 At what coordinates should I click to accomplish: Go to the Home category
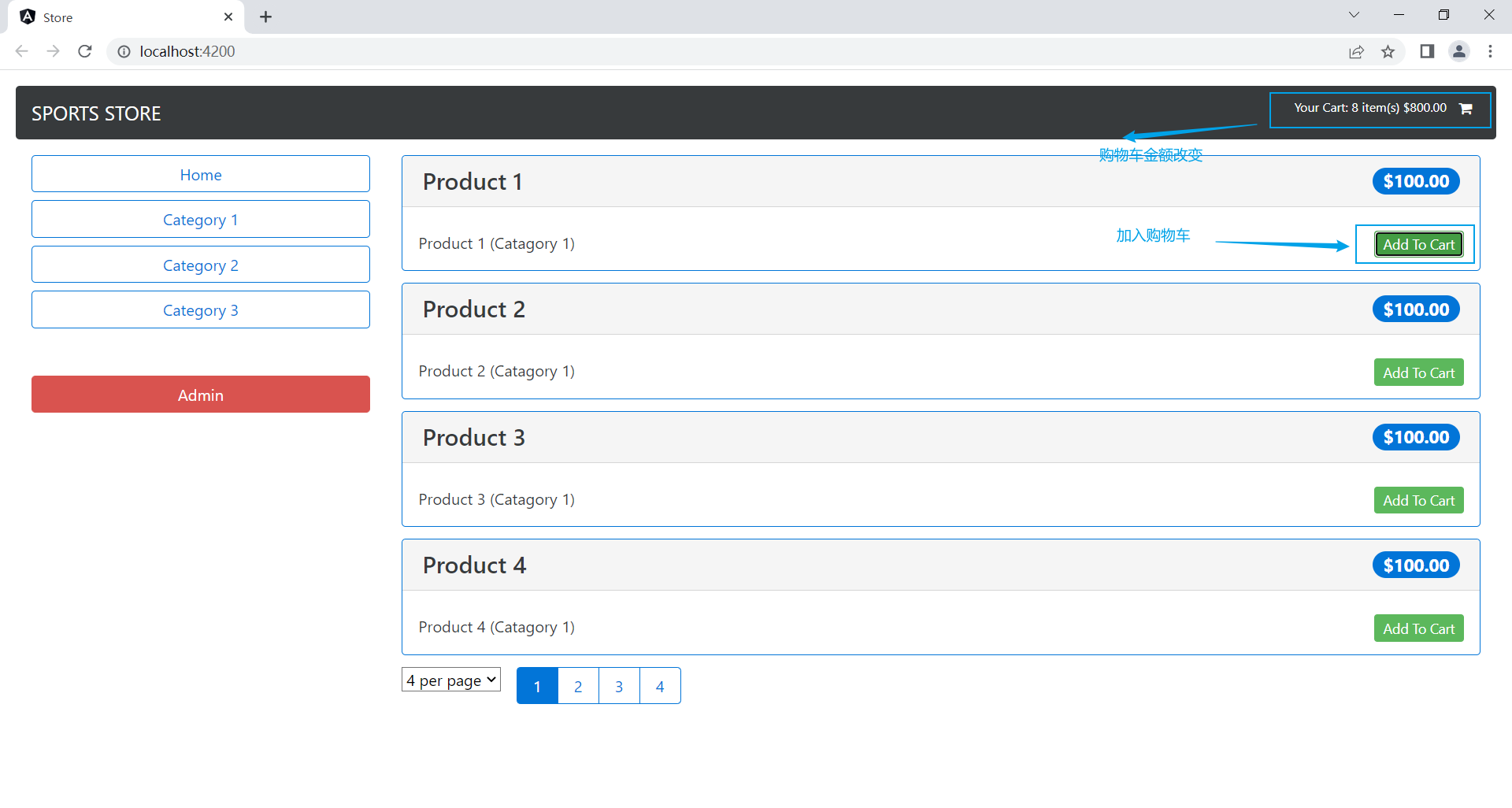coord(201,175)
